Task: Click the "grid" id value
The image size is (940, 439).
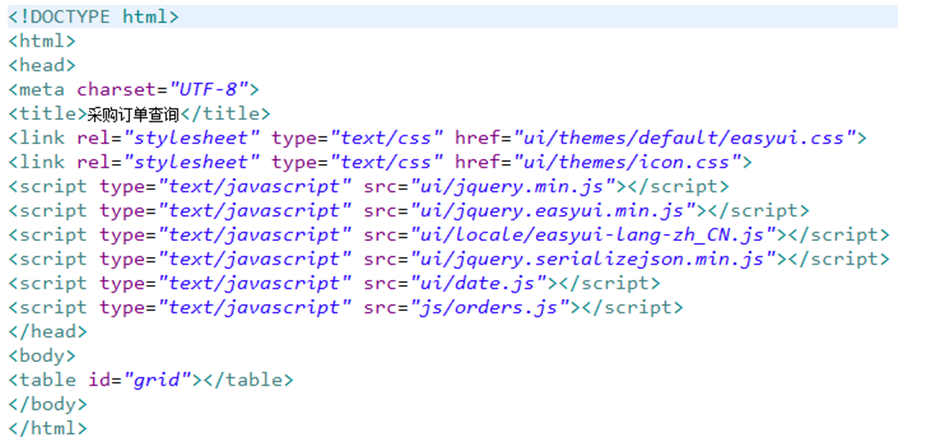Action: pos(157,380)
